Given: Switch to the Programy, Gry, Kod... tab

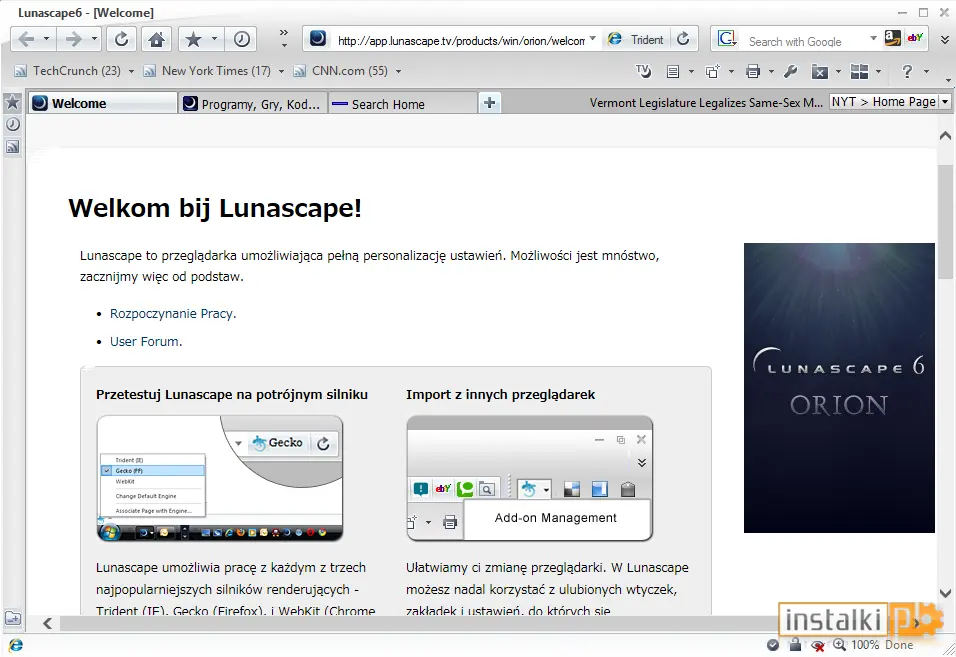Looking at the screenshot, I should [253, 104].
